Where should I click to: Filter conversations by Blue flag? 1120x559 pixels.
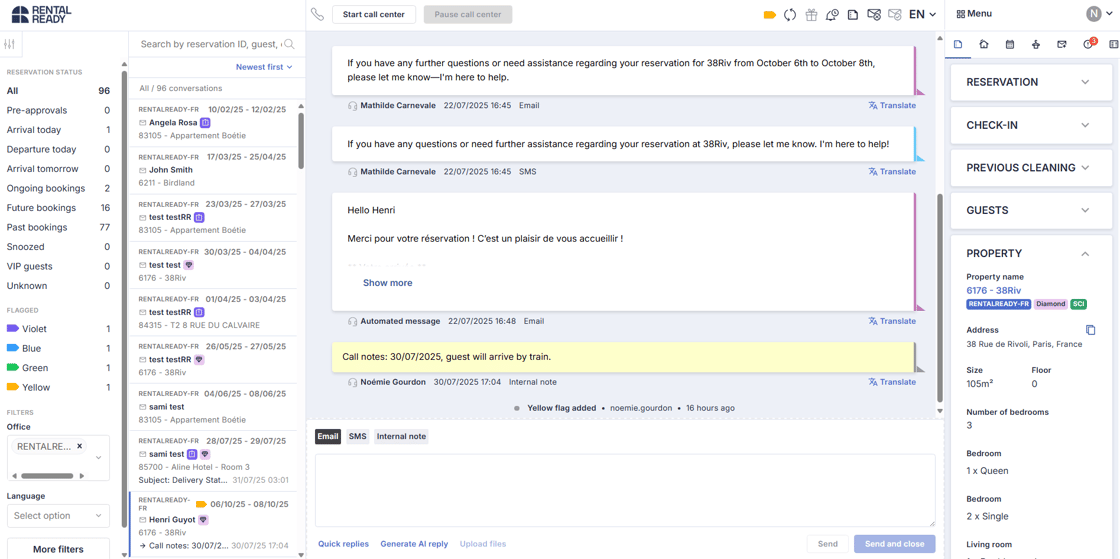[58, 348]
